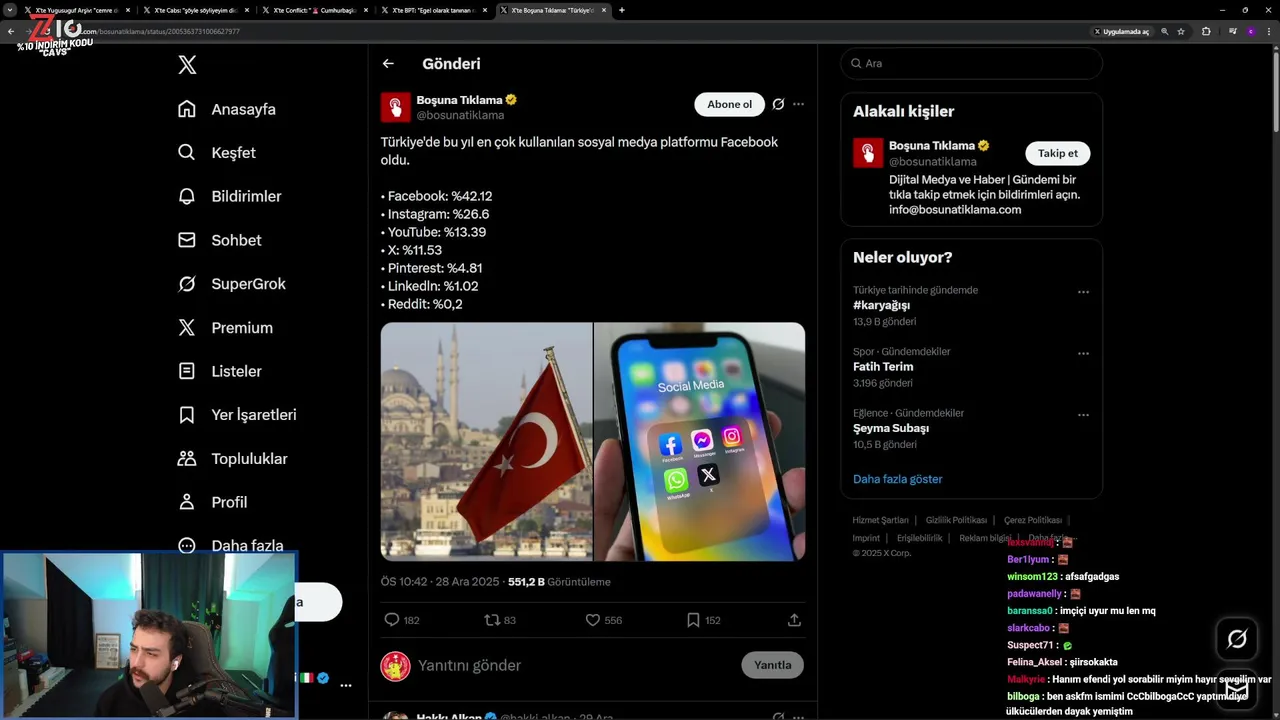Switch to Conflict browser tab

[x=315, y=10]
